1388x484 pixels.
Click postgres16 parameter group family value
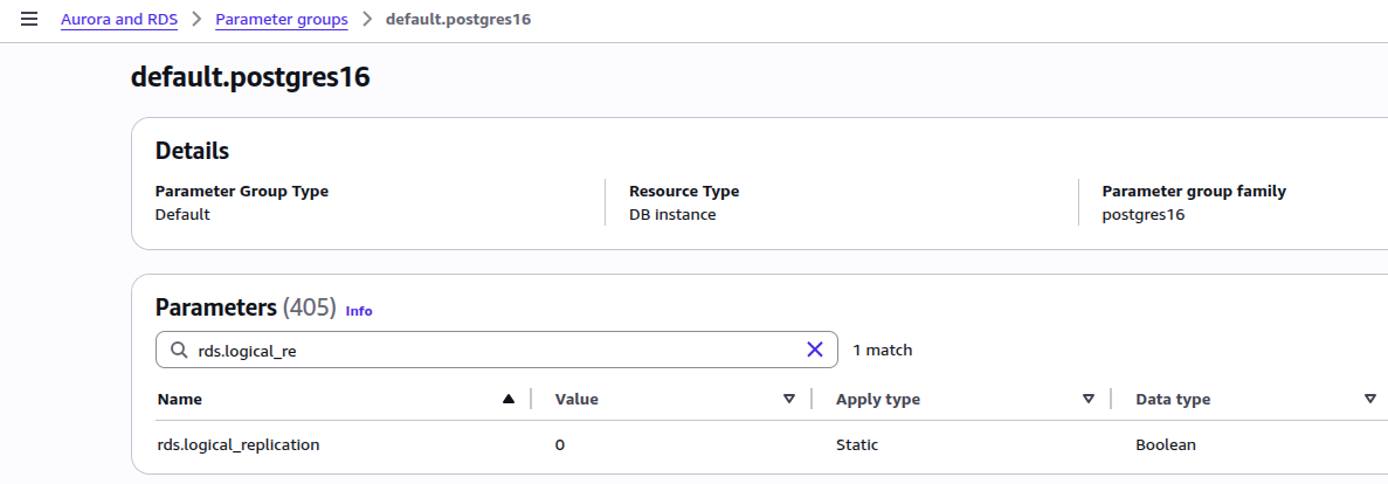[x=1143, y=214]
